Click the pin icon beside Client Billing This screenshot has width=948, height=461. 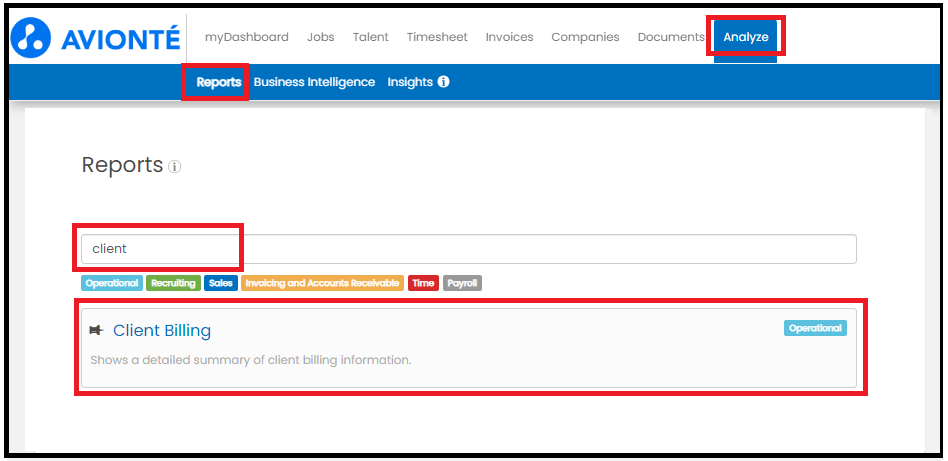coord(96,330)
